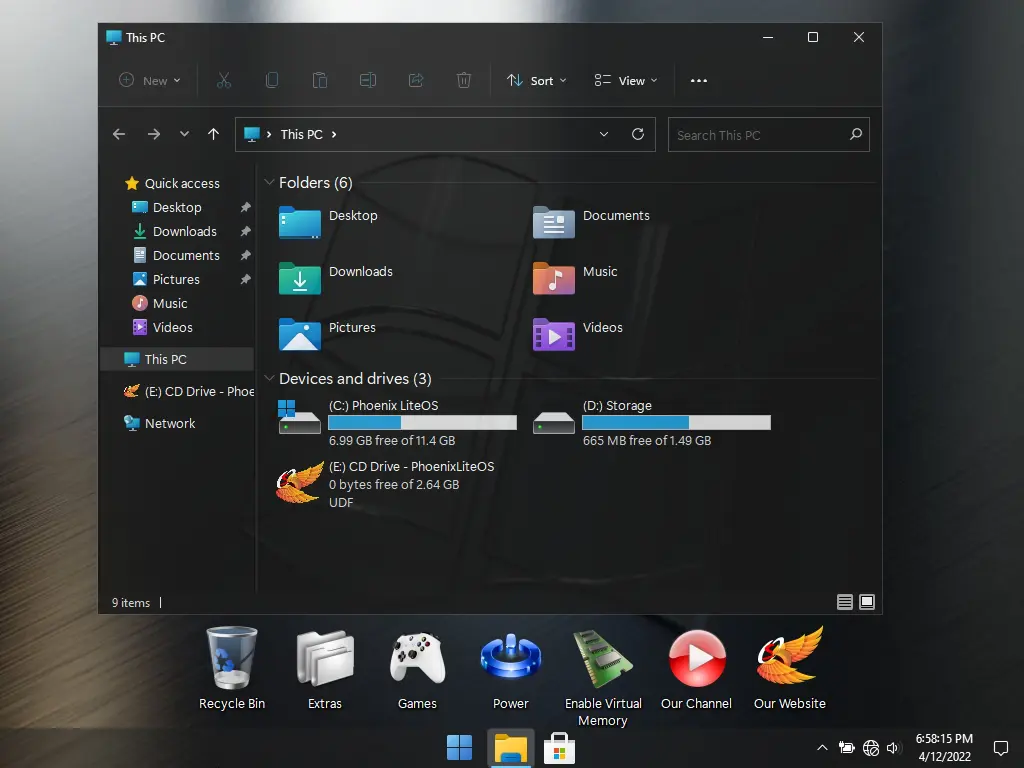Open the recent locations chevron
The height and width of the screenshot is (768, 1024).
pyautogui.click(x=184, y=134)
